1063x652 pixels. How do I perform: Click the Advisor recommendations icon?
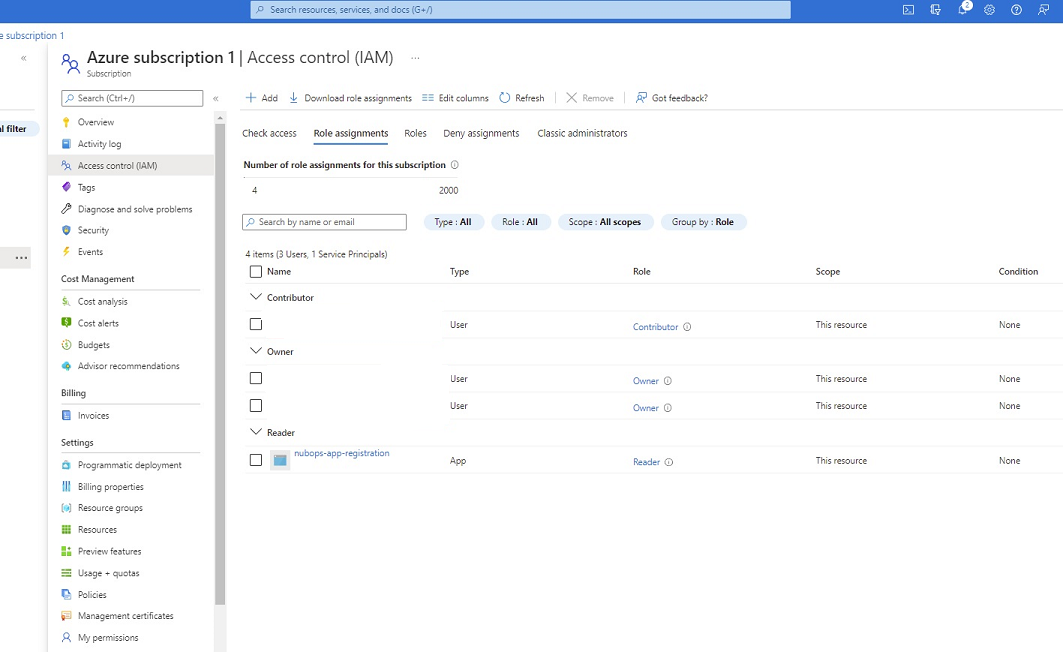tap(66, 366)
